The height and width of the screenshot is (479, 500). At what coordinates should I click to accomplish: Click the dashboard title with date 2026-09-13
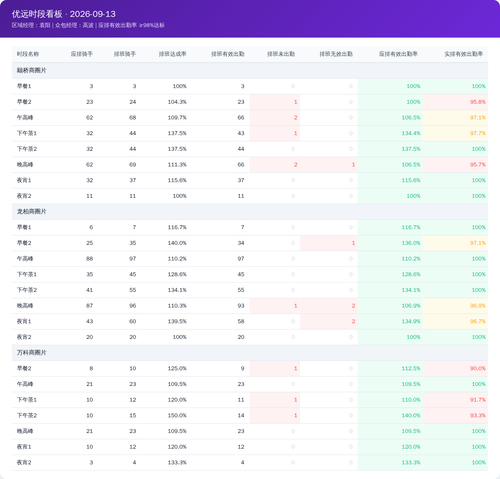click(64, 14)
